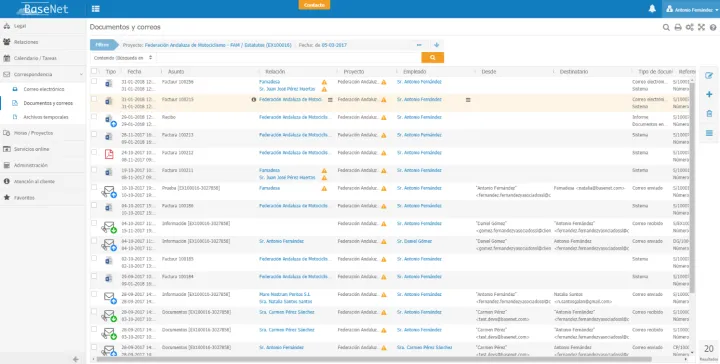Click the orange search button next to input

pos(433,58)
